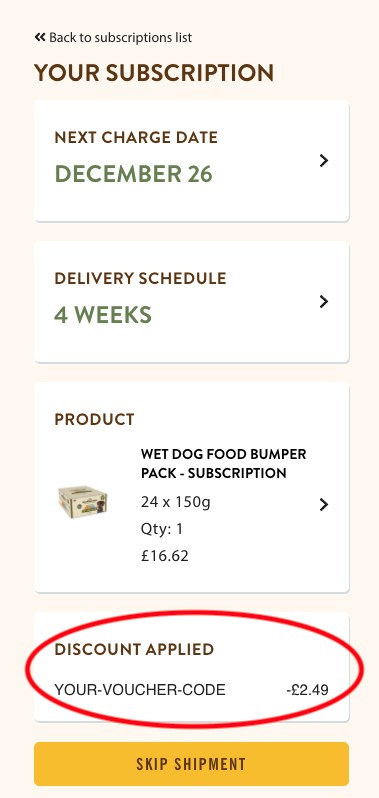
Task: Click the 24 x 150g pack size
Action: point(176,503)
